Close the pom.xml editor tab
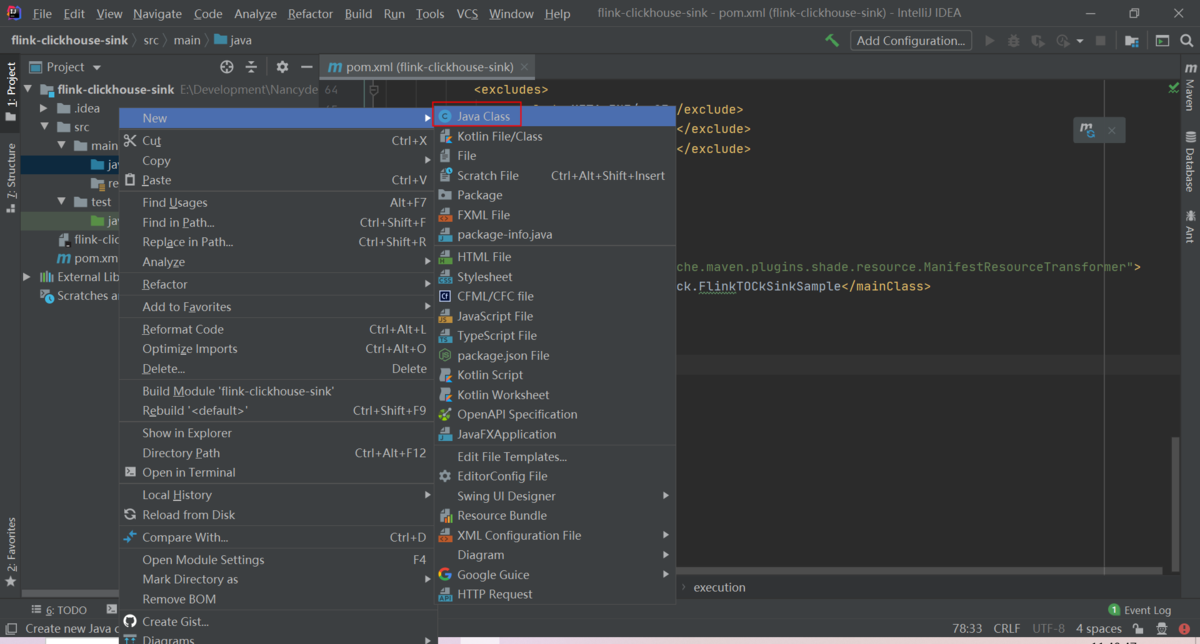 [525, 67]
